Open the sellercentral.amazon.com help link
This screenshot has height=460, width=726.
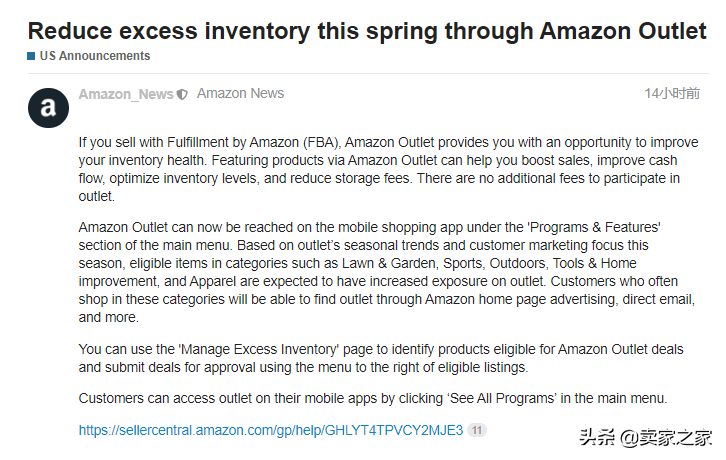(271, 430)
